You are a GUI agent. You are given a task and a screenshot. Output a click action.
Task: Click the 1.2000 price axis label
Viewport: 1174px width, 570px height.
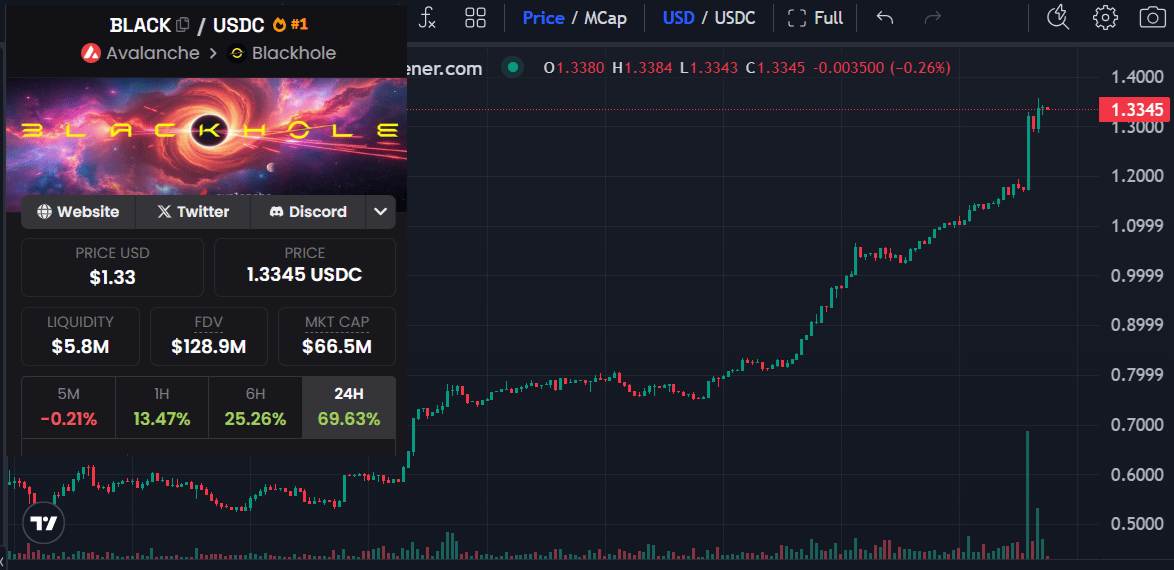1137,176
